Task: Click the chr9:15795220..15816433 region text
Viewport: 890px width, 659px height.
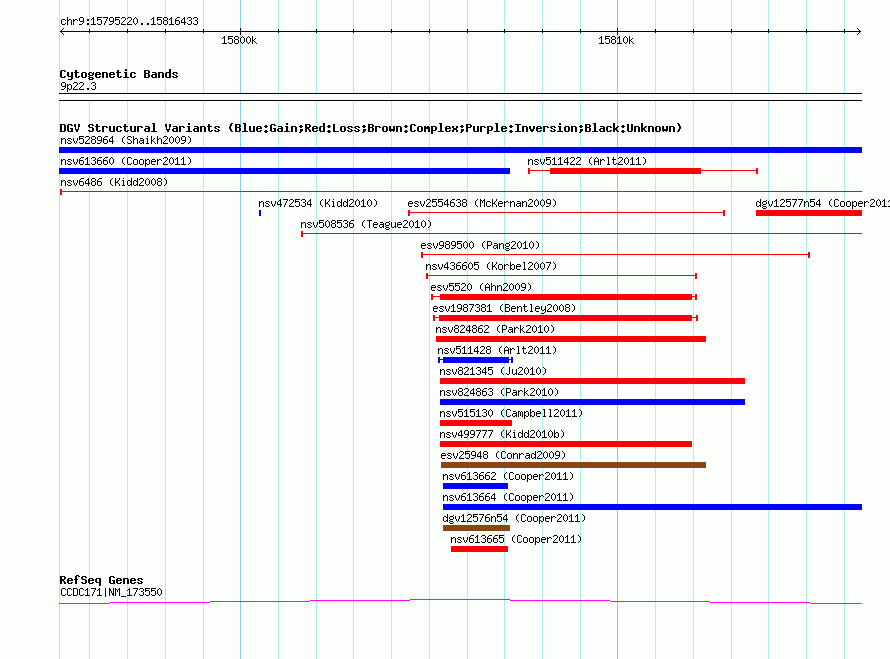Action: [x=129, y=21]
